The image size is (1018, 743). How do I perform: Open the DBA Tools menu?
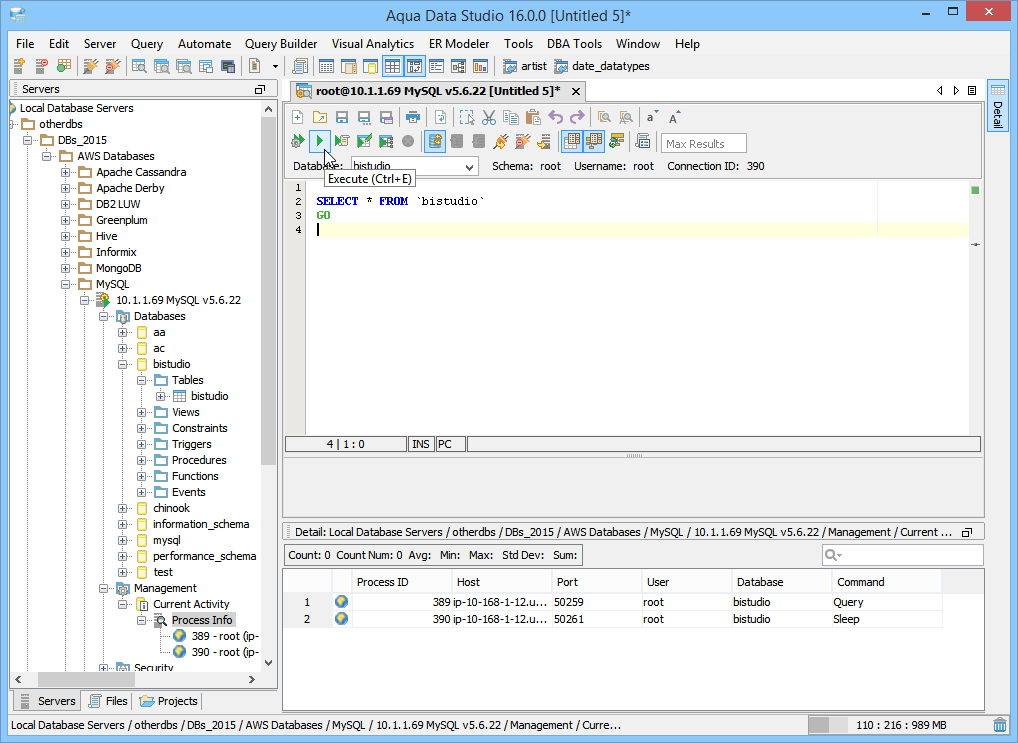[x=575, y=44]
